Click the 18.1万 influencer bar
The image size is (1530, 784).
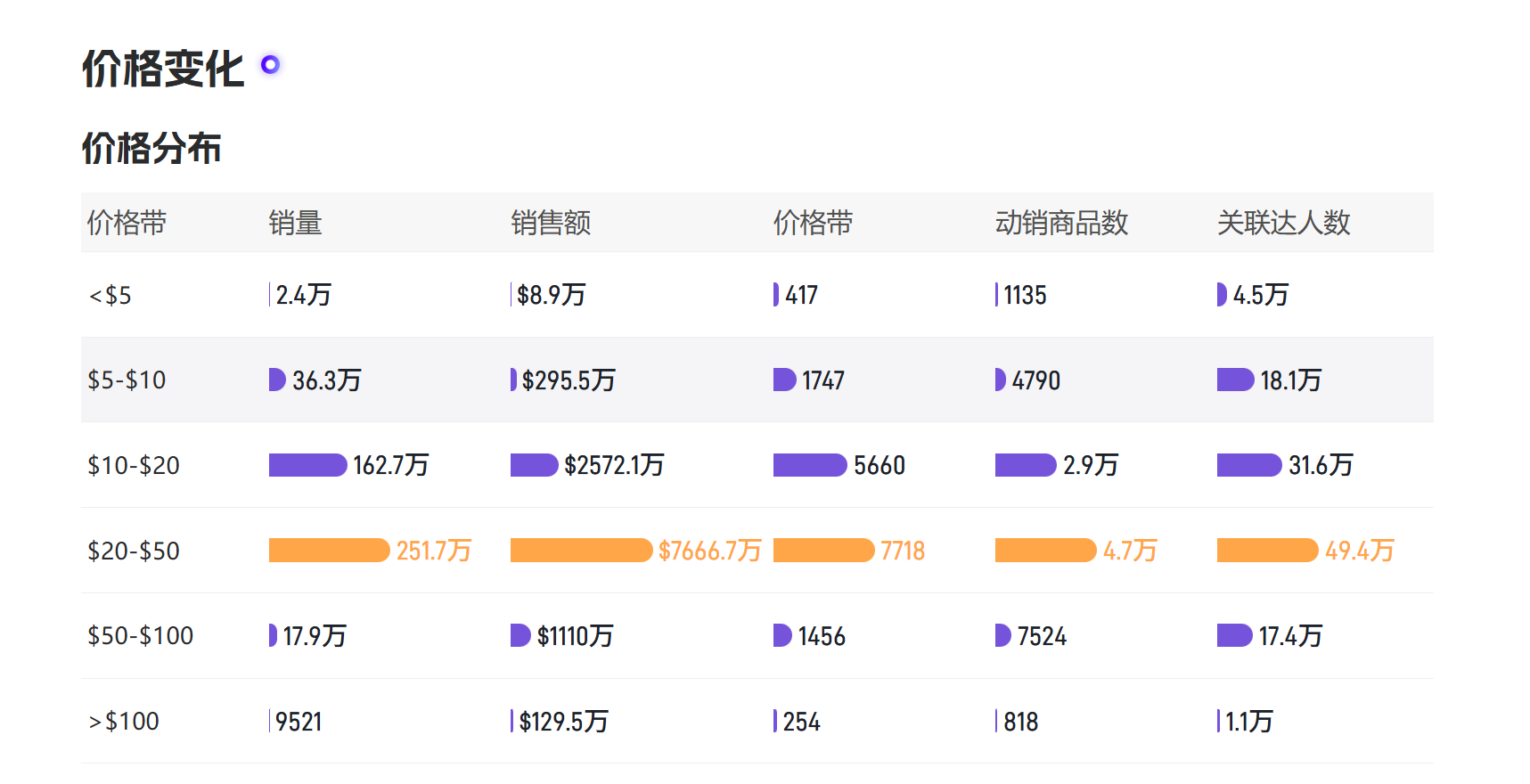1235,380
